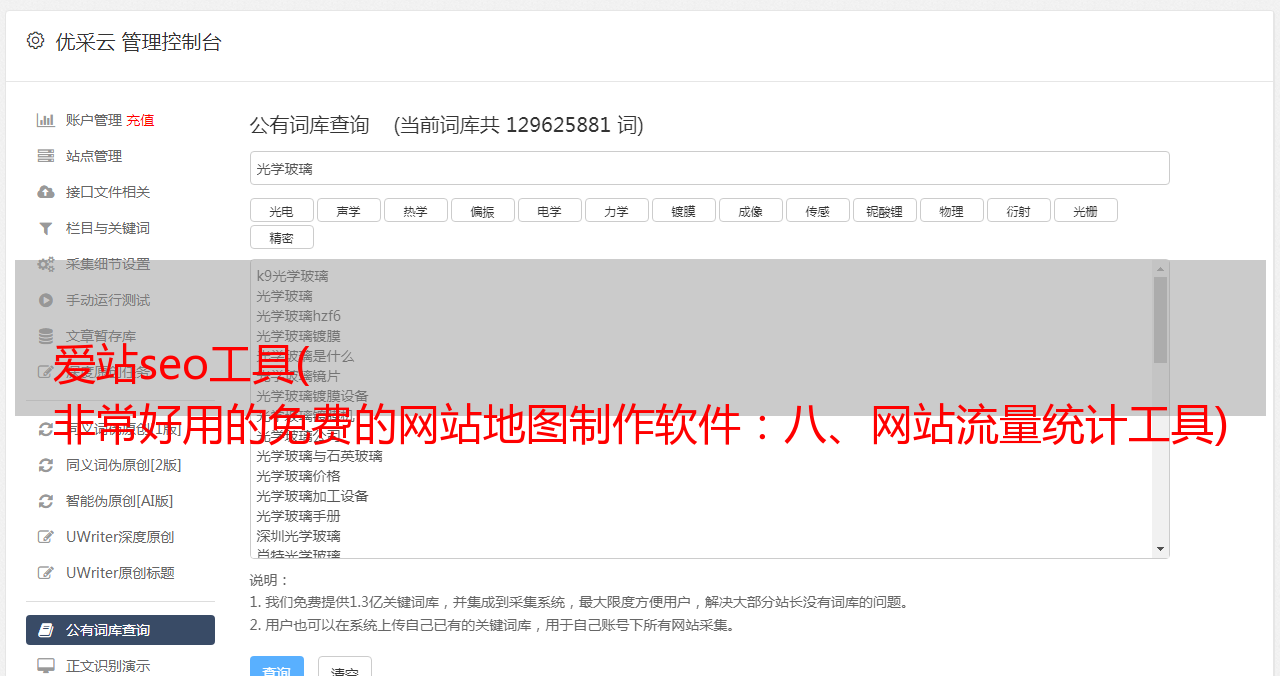Screen dimensions: 1280x676
Task: Select the 热学 tag button
Action: click(x=415, y=211)
